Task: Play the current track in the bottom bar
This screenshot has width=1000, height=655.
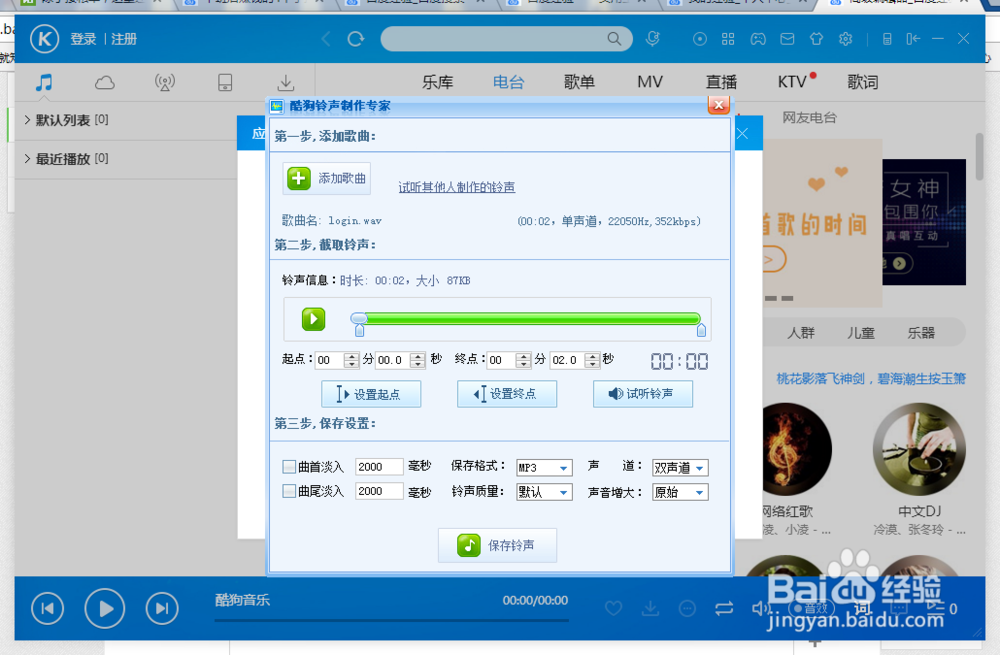Action: click(x=105, y=608)
